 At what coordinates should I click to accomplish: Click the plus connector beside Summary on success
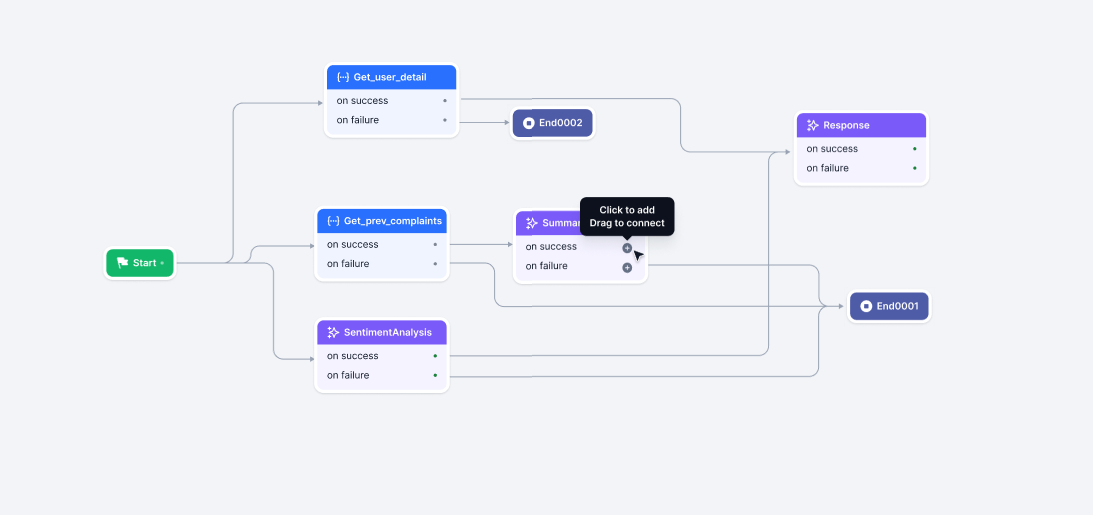(627, 247)
